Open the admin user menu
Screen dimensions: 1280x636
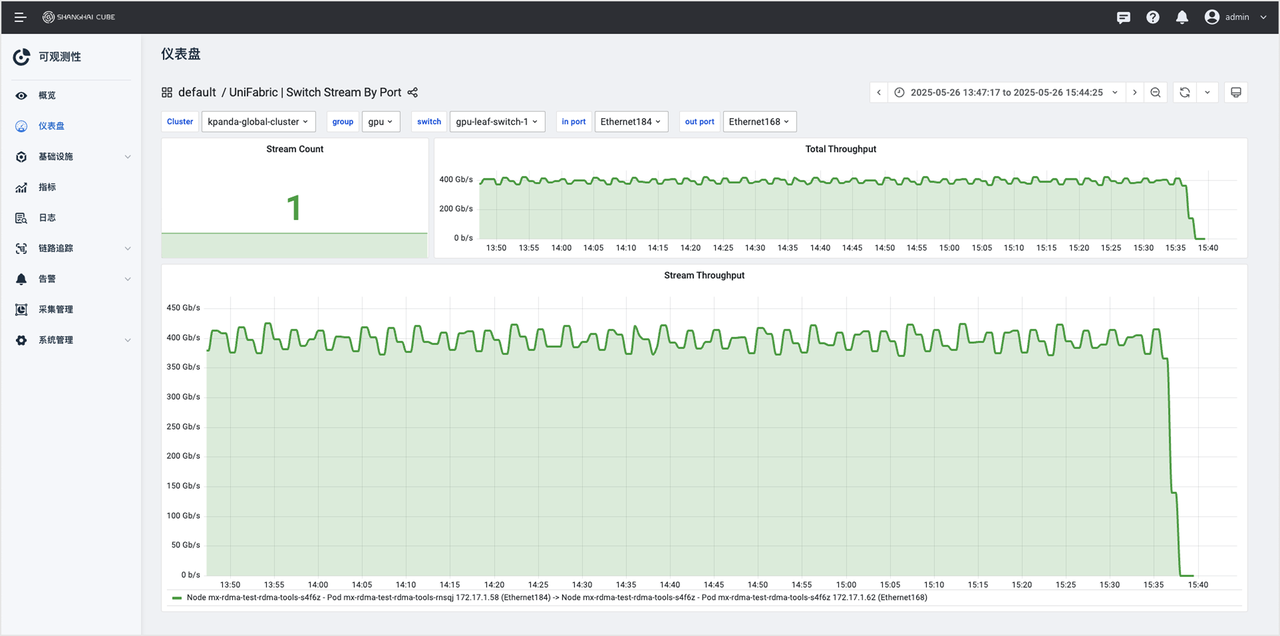[1236, 17]
